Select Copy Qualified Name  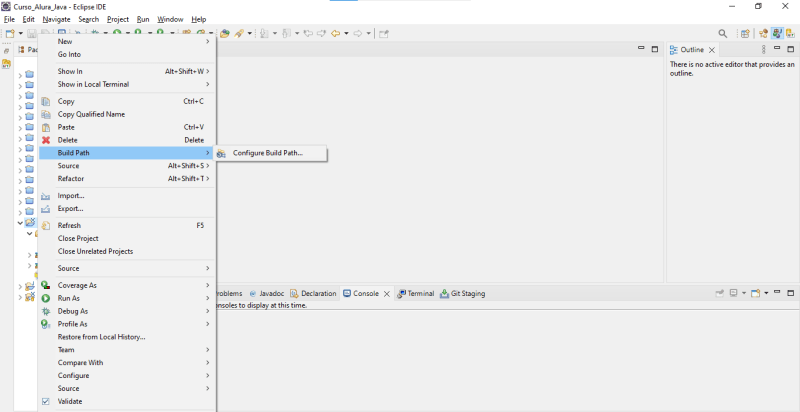pyautogui.click(x=128, y=114)
